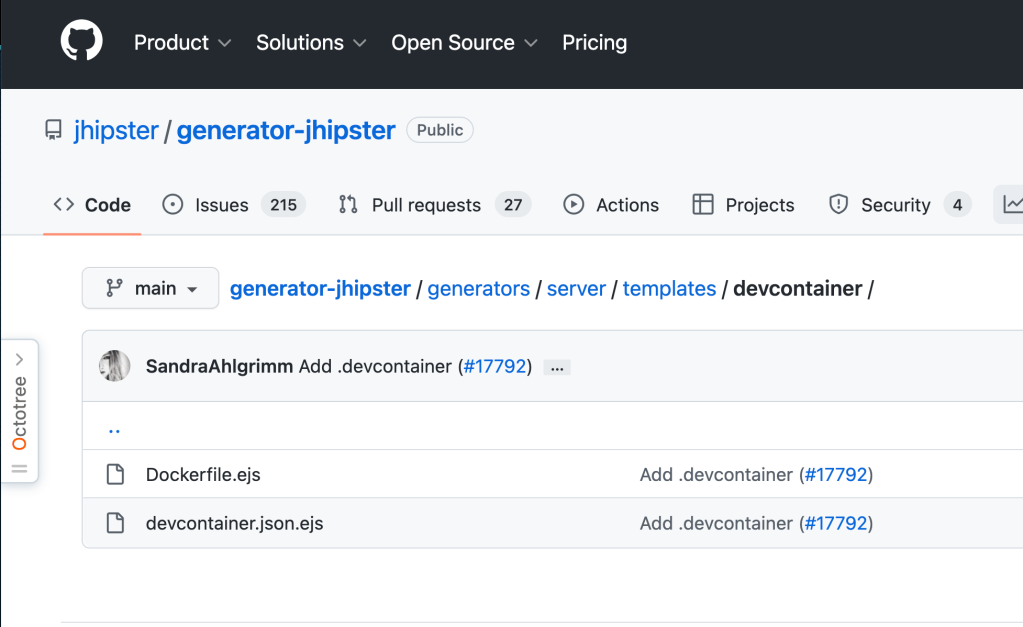This screenshot has width=1023, height=627.
Task: Open the Actions tab
Action: 611,205
